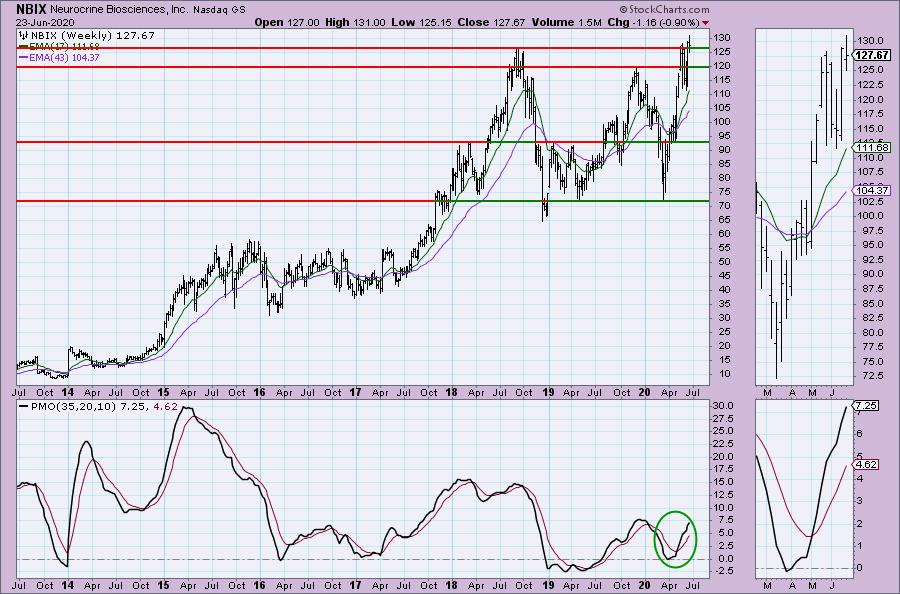Click the EMA(17) legend entry
Screen dimensions: 900x594
59,46
